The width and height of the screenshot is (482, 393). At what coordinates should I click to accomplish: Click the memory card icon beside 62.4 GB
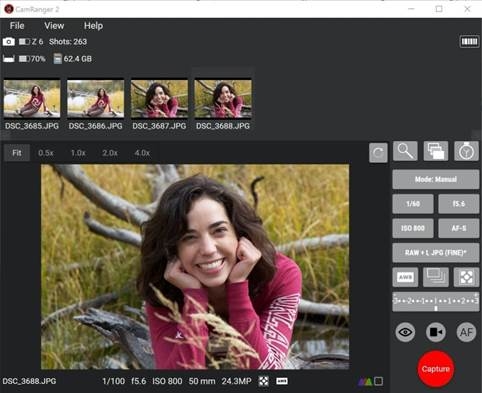point(58,59)
